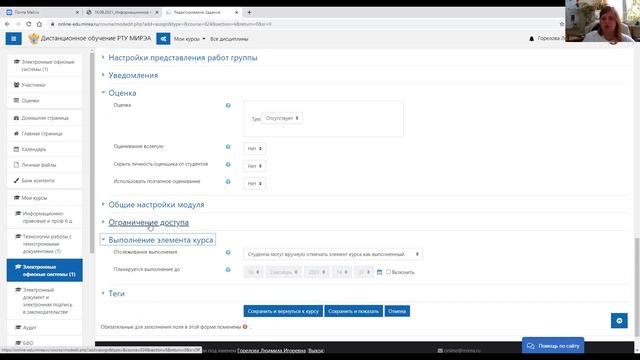The height and width of the screenshot is (360, 640).
Task: Open Банк контента in the sidebar
Action: 44,180
